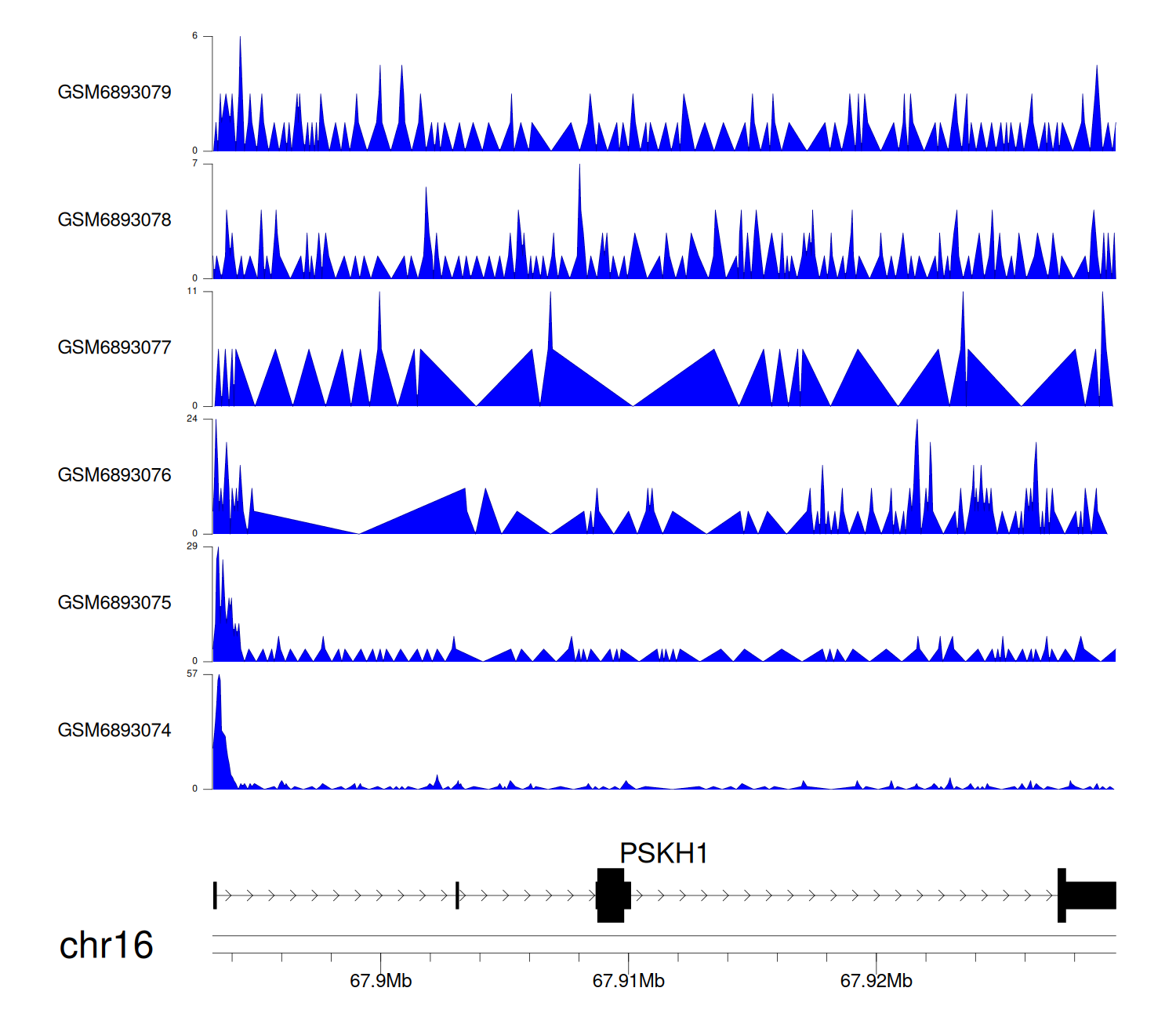
Task: Click the 67.9Mb axis tick label
Action: click(x=380, y=981)
